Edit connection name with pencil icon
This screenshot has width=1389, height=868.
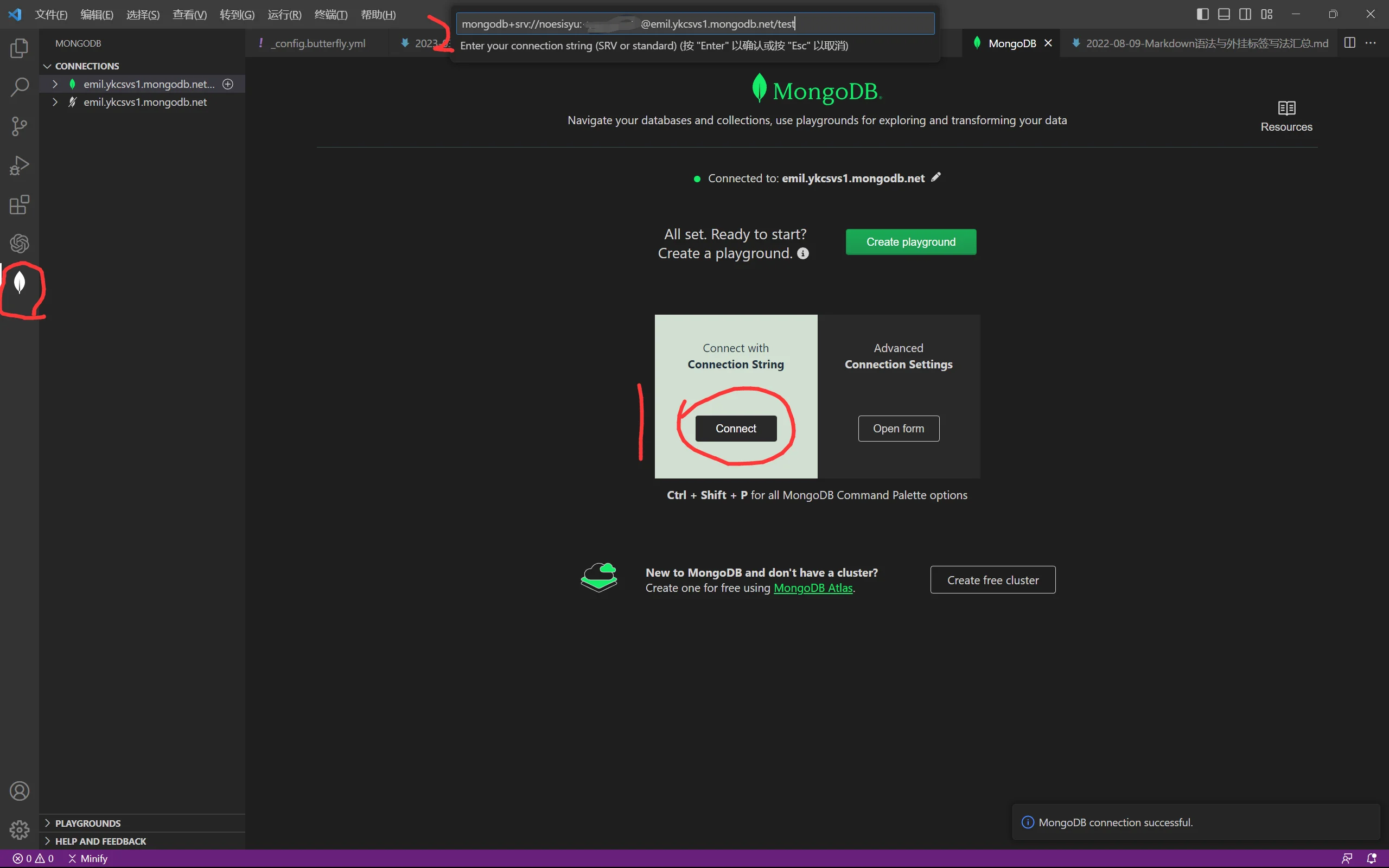tap(935, 177)
